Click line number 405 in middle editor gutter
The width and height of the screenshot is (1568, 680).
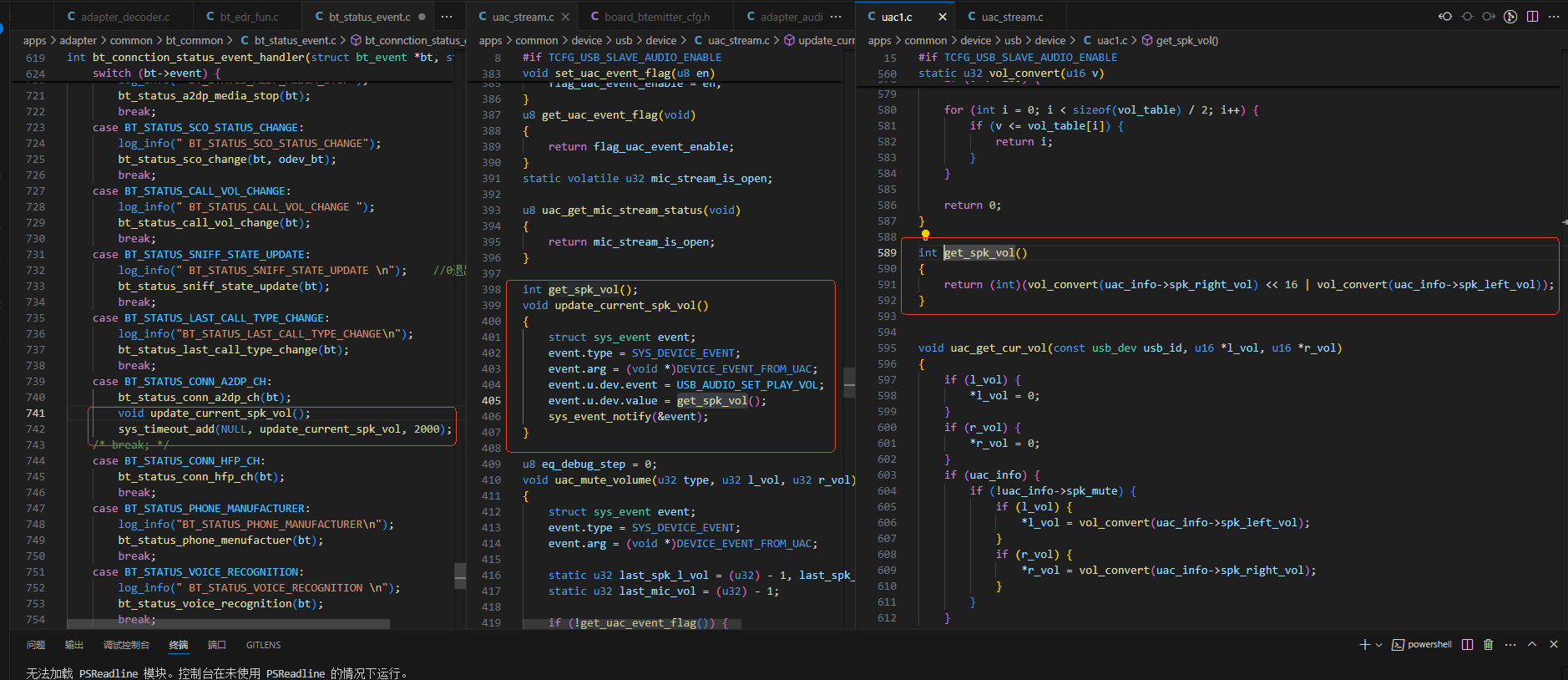click(491, 401)
